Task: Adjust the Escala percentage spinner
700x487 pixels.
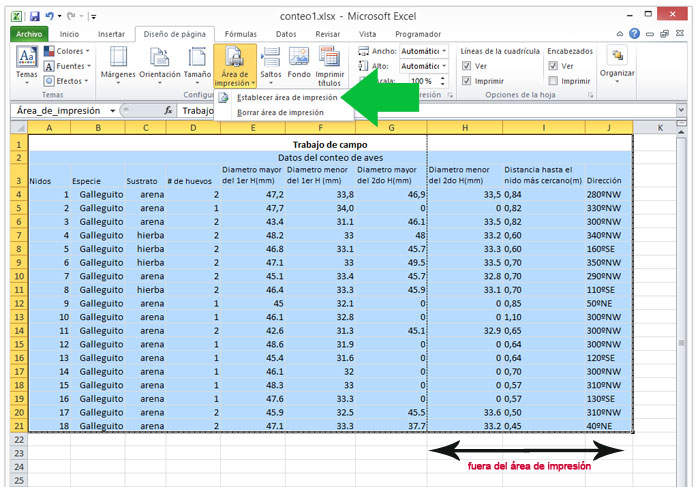Action: click(442, 81)
